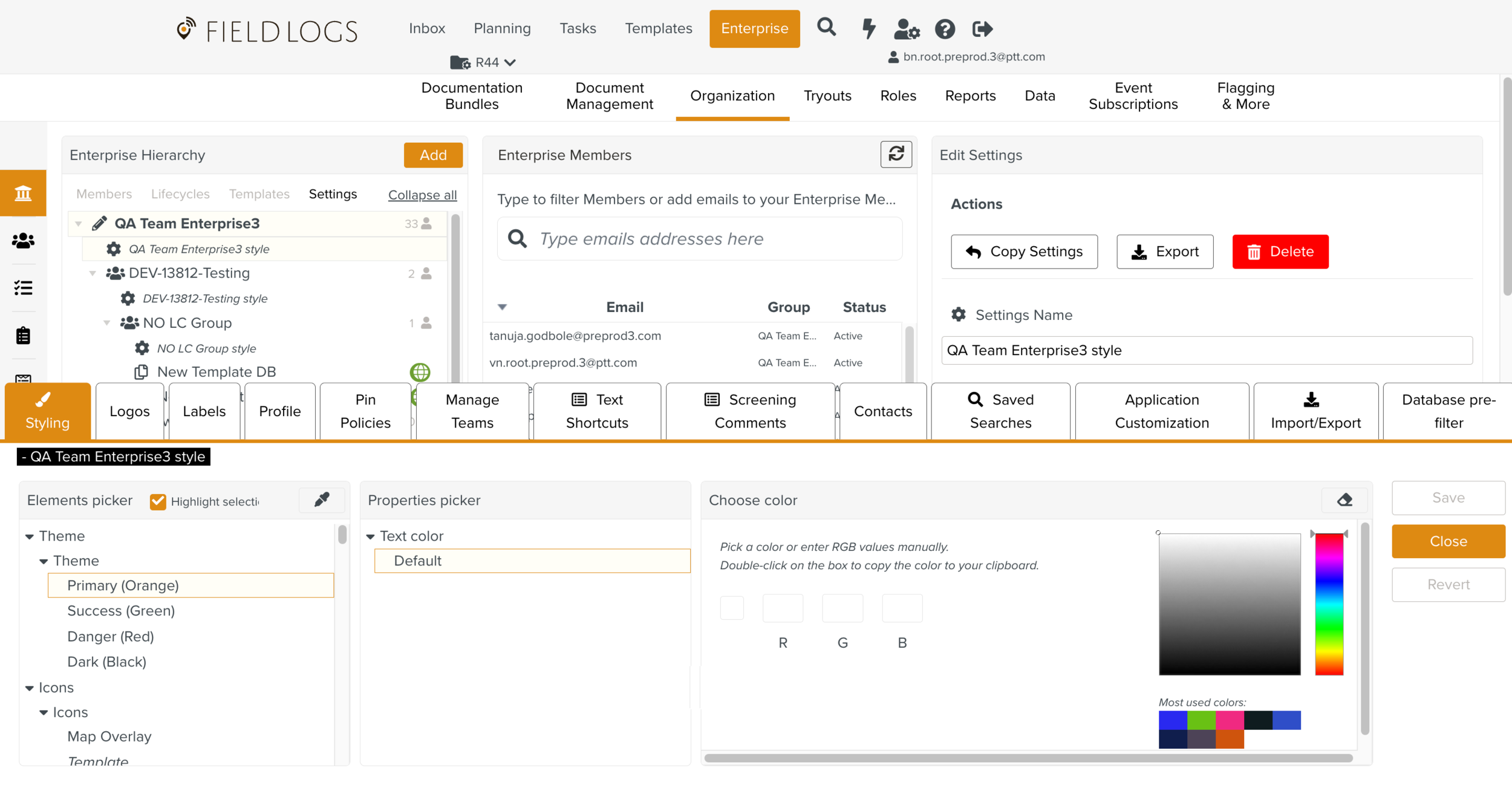This screenshot has height=785, width=1512.
Task: Open the team members sidebar icon
Action: tap(23, 241)
